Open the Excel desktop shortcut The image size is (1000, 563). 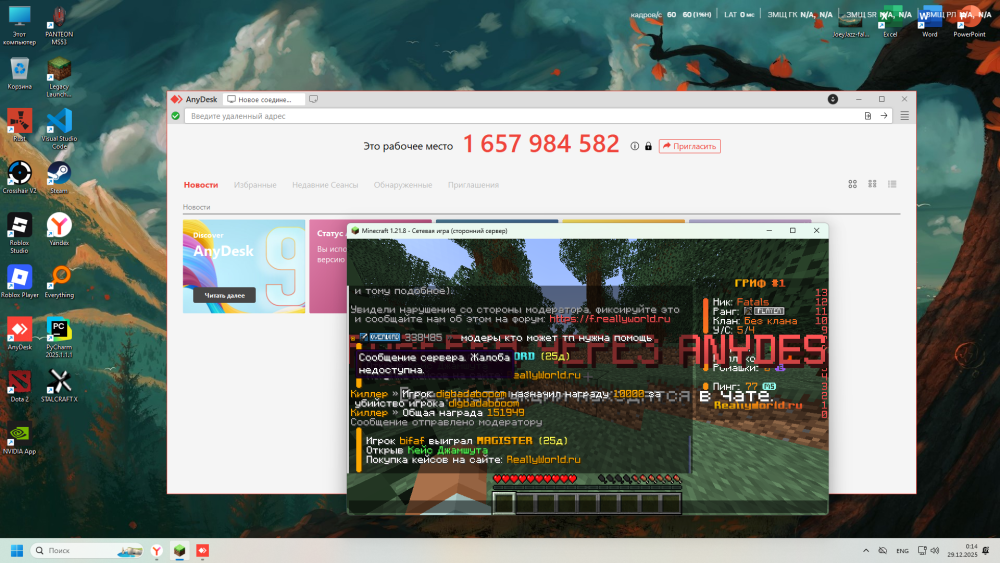click(890, 22)
